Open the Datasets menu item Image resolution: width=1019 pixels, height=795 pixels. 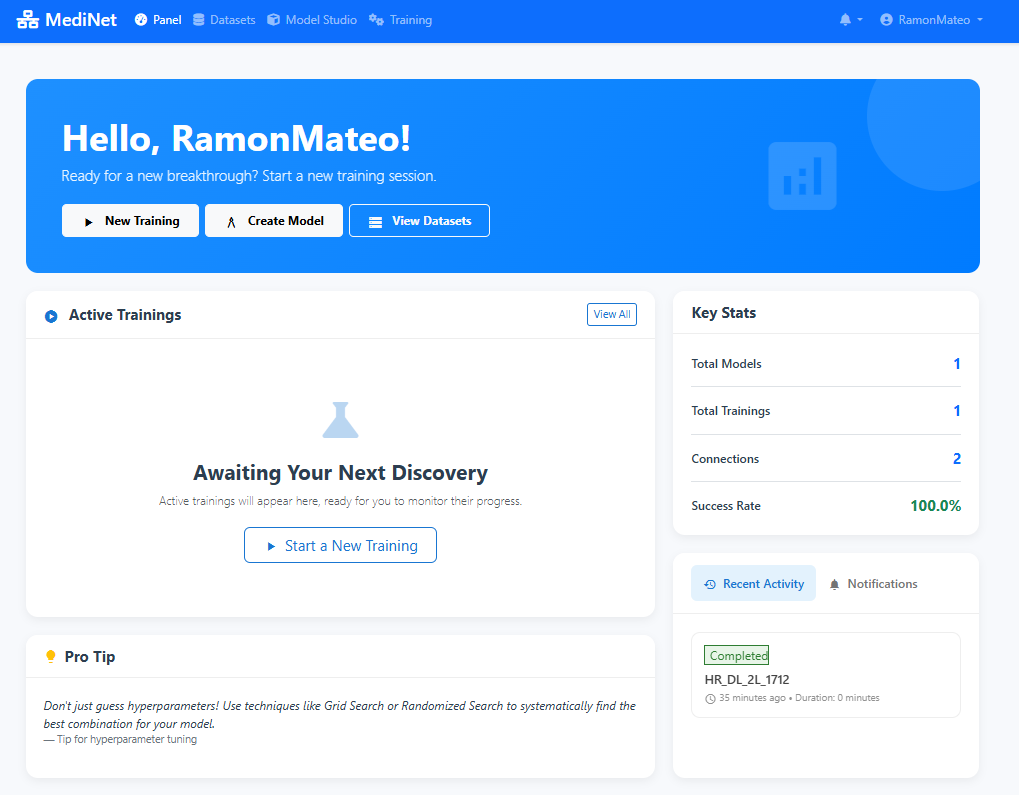click(224, 20)
